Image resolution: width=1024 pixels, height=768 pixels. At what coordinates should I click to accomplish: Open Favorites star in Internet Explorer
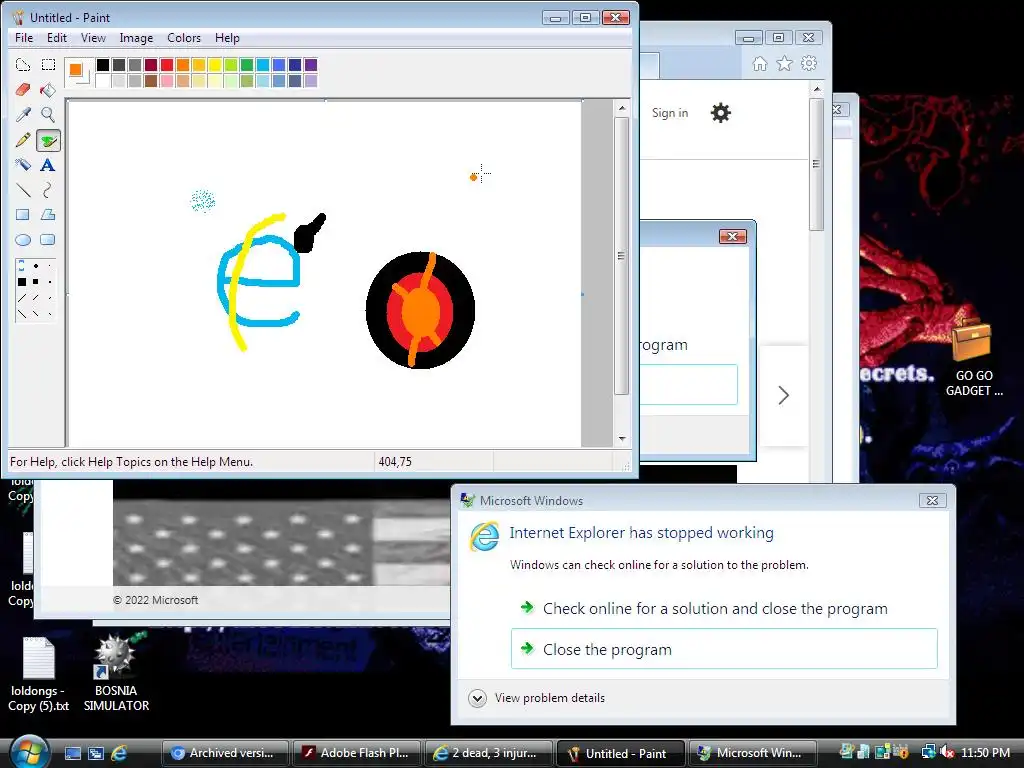click(x=784, y=63)
